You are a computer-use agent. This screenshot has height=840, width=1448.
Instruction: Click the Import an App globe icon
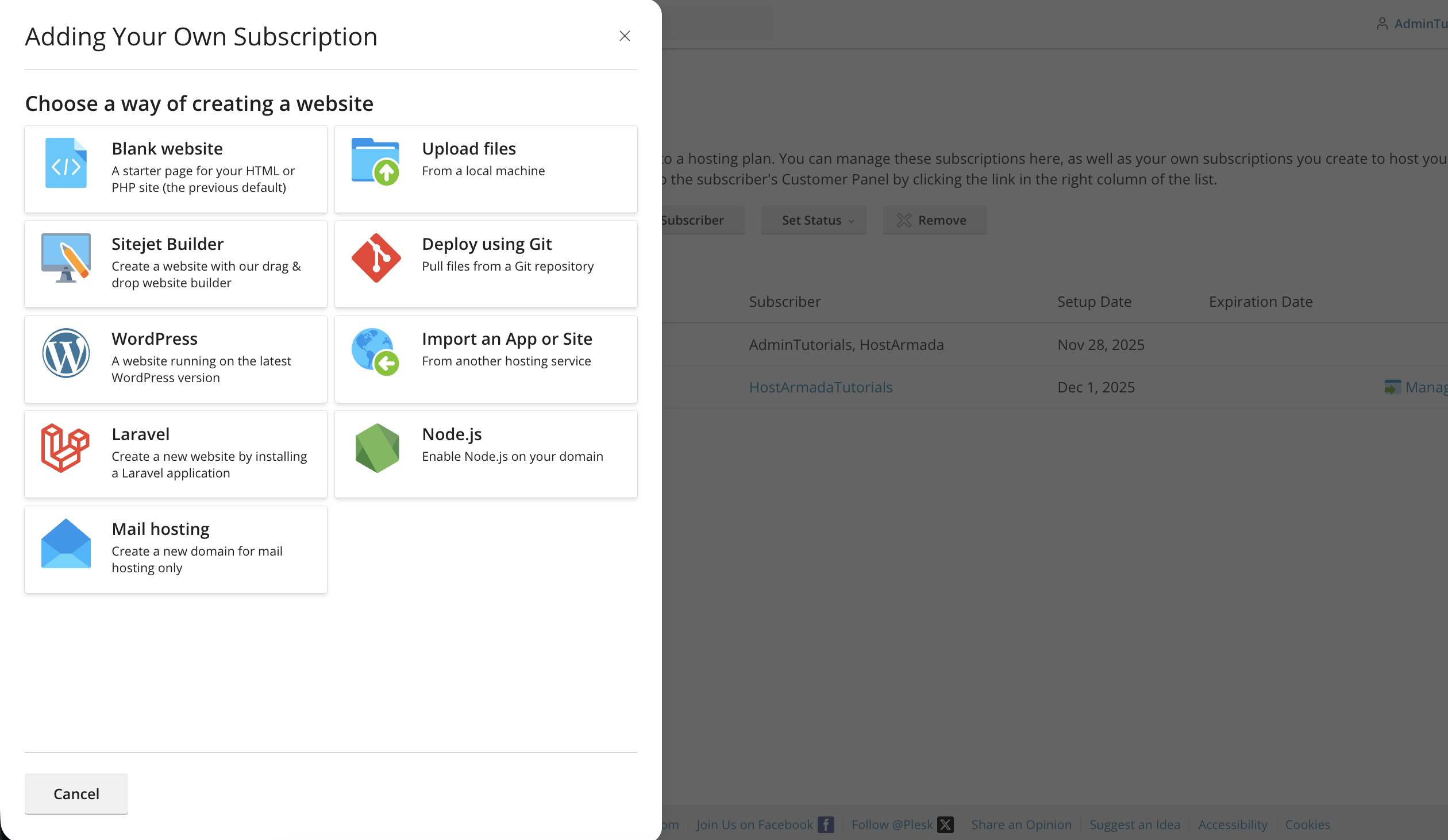[x=376, y=352]
